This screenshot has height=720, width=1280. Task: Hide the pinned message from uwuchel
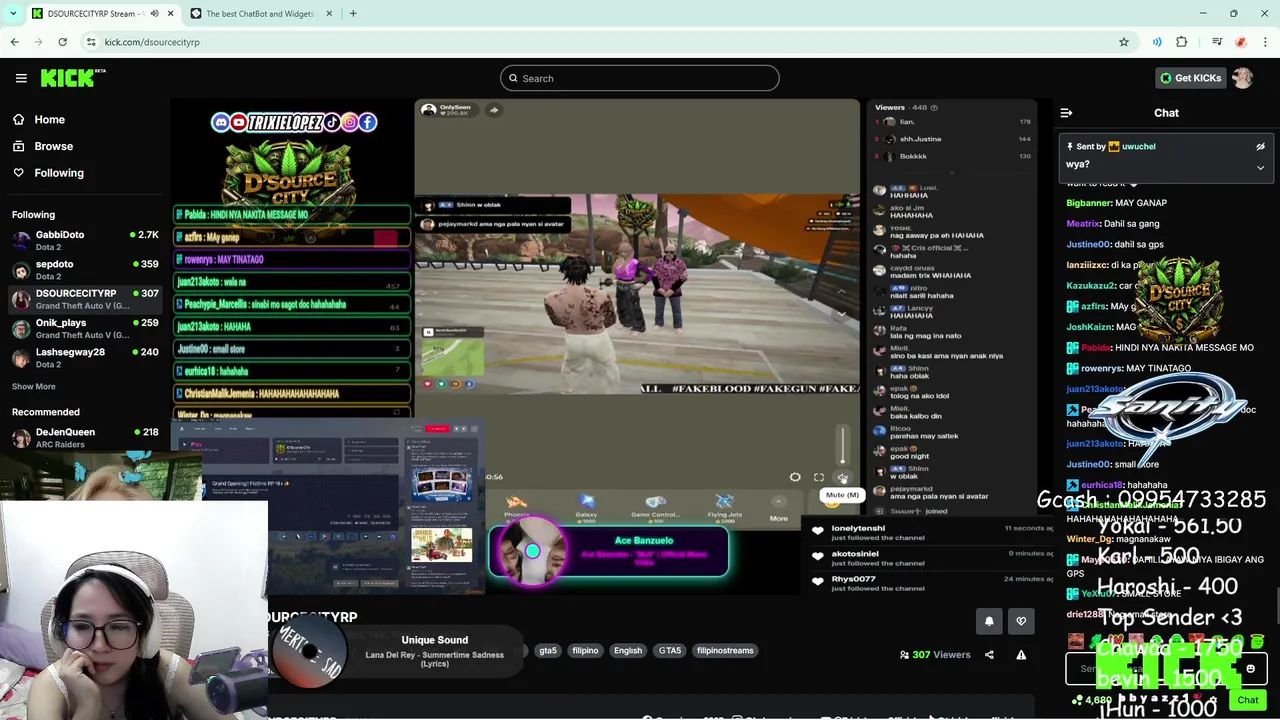point(1260,147)
